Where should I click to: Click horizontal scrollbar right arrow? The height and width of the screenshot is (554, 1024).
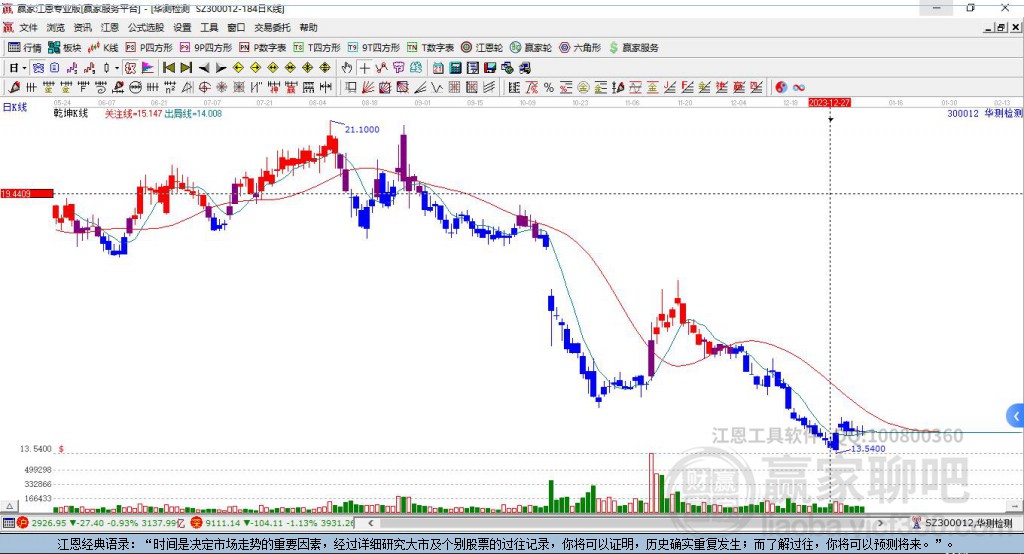[x=880, y=523]
